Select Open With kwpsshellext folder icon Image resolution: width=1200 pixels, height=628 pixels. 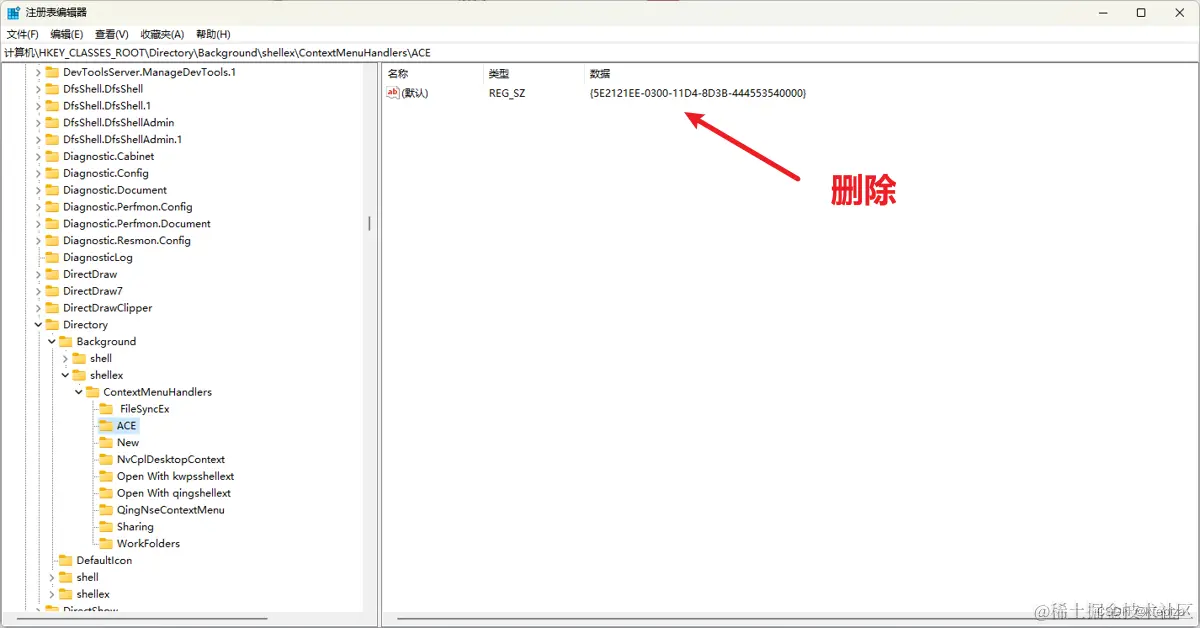click(106, 476)
